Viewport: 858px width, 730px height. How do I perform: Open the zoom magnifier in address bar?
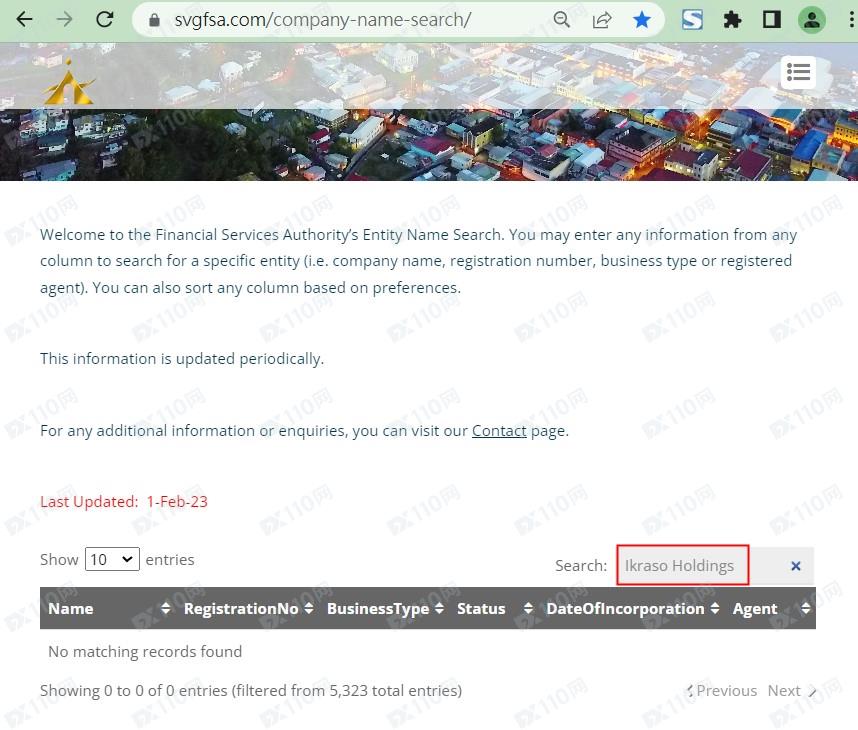(x=561, y=20)
